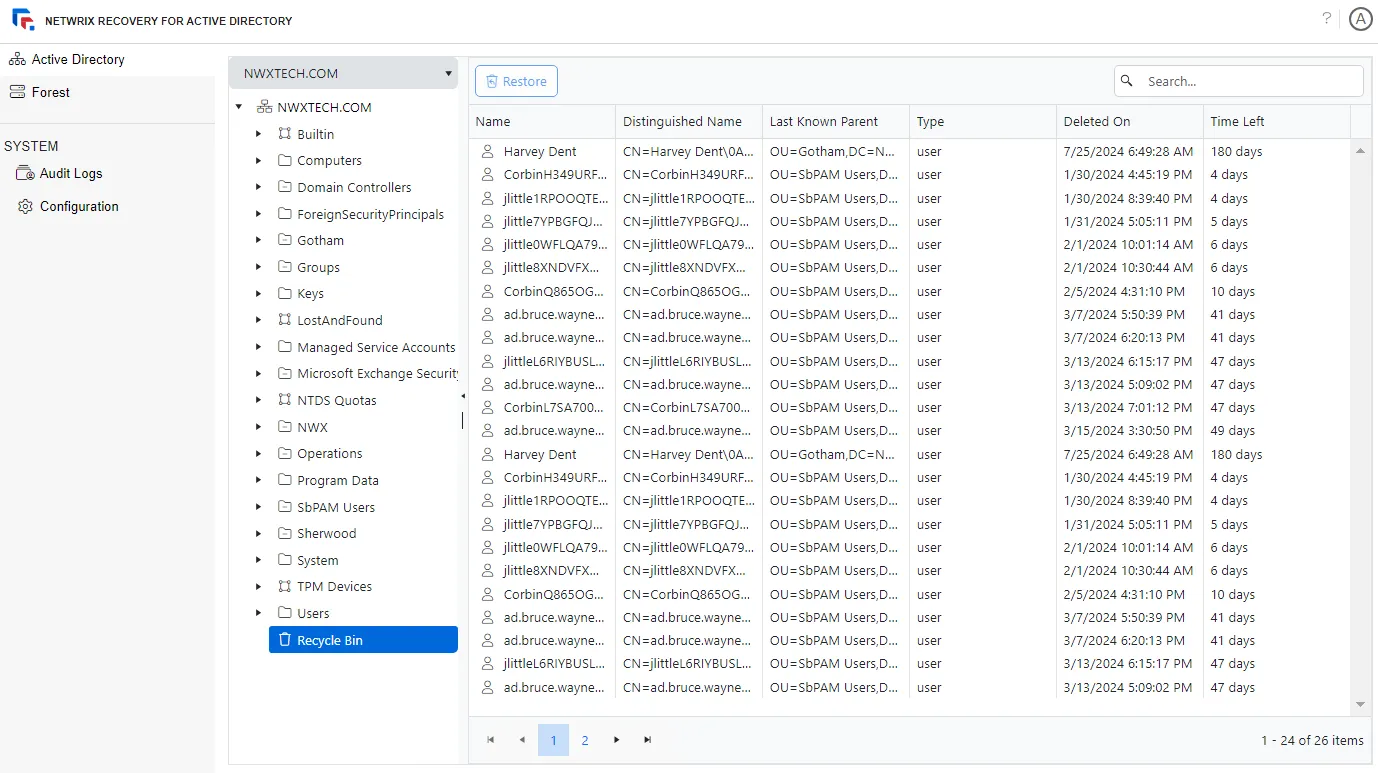
Task: Go to the next page arrow
Action: [616, 740]
